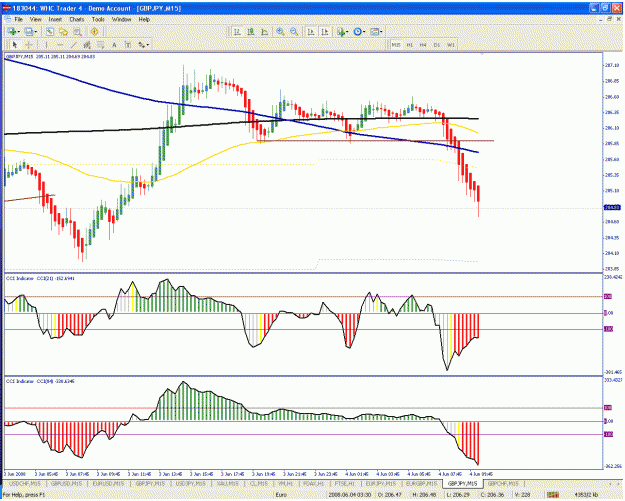
Task: Click the chart window icon left of File
Action: tap(7, 19)
